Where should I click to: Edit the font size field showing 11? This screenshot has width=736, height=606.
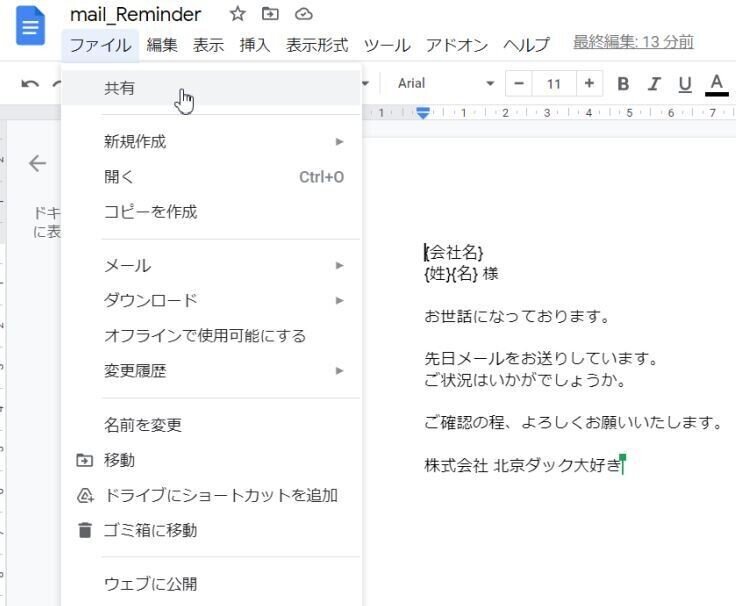[x=554, y=84]
